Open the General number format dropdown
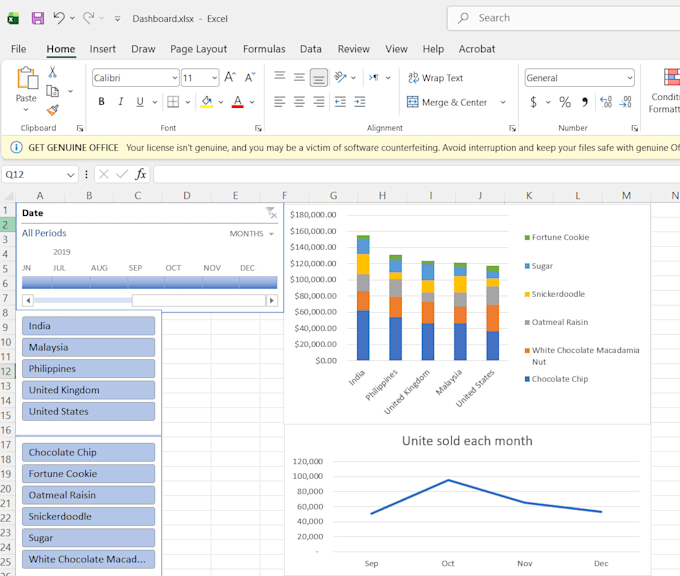The width and height of the screenshot is (680, 576). coord(629,78)
